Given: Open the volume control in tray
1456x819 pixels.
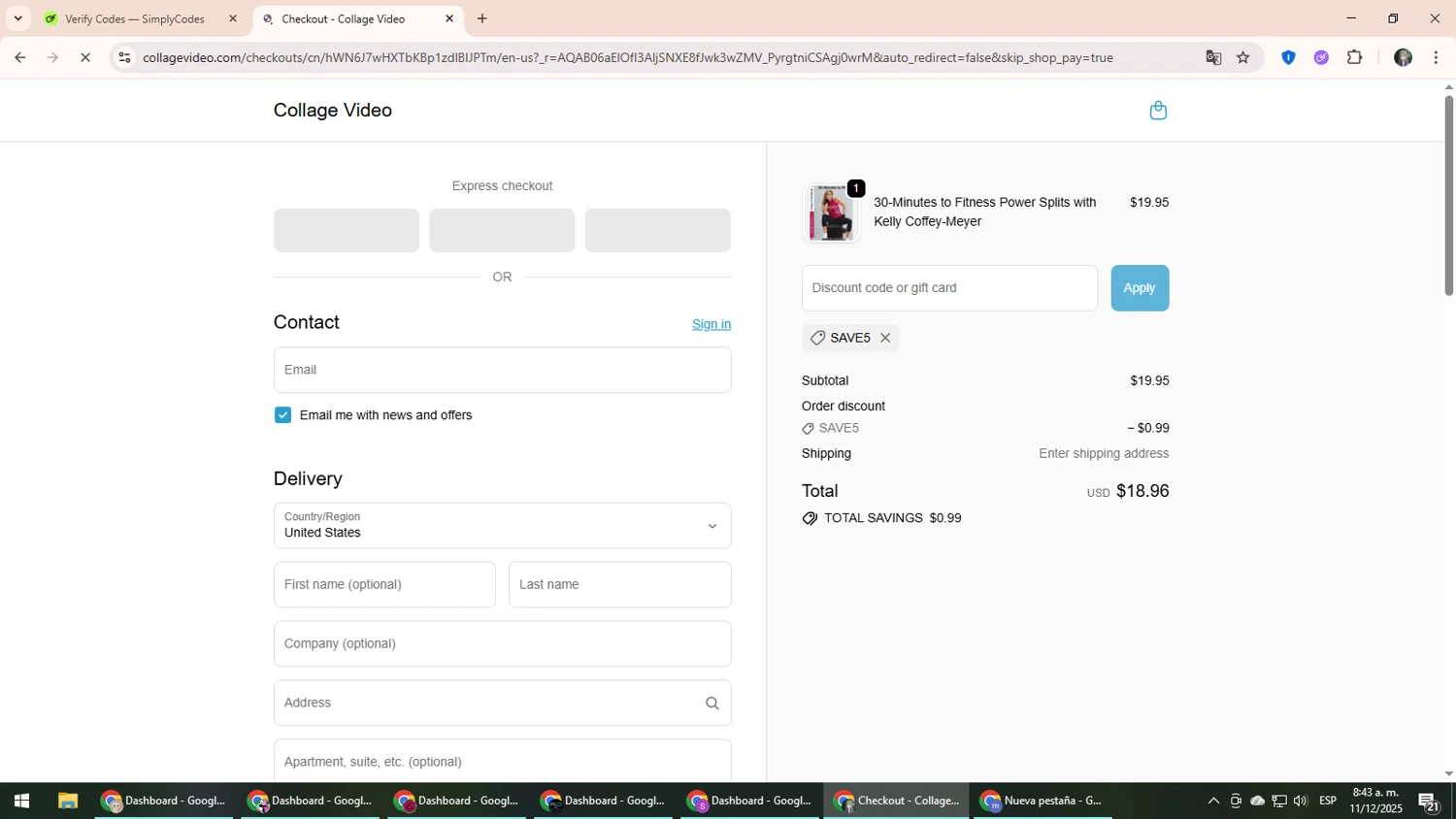Looking at the screenshot, I should 1301,801.
